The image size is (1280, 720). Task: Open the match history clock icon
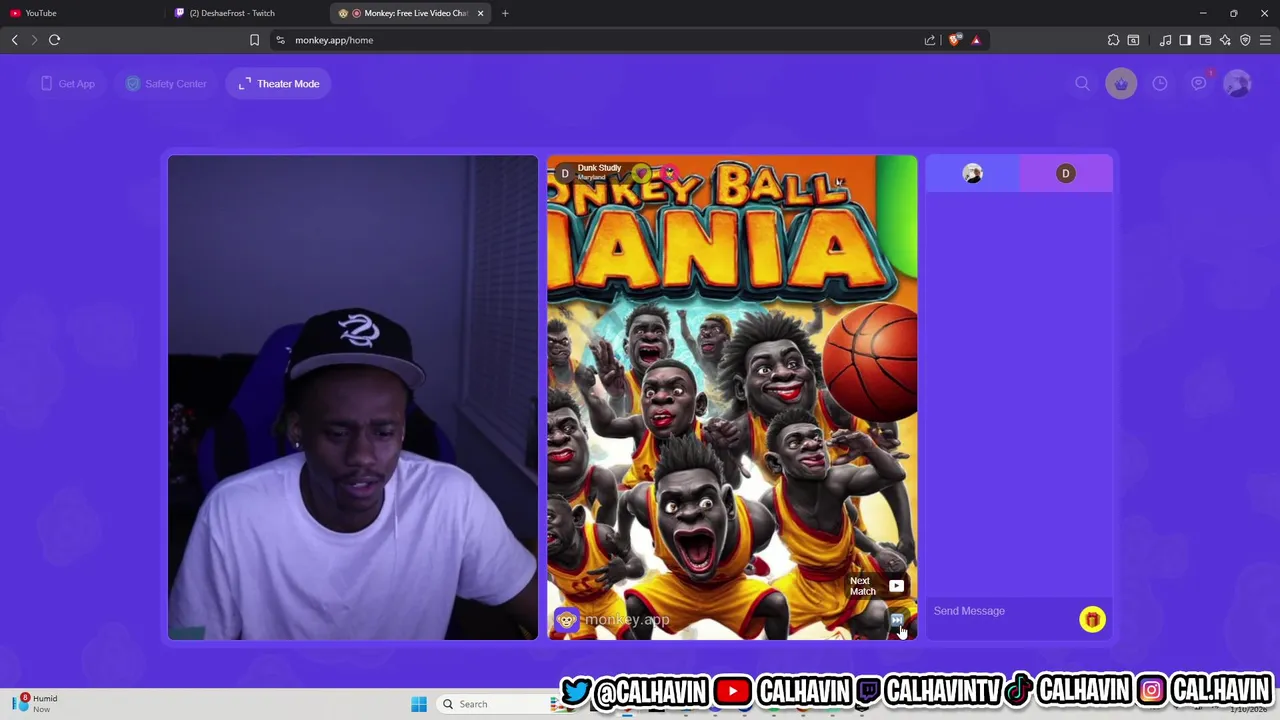pos(1160,84)
